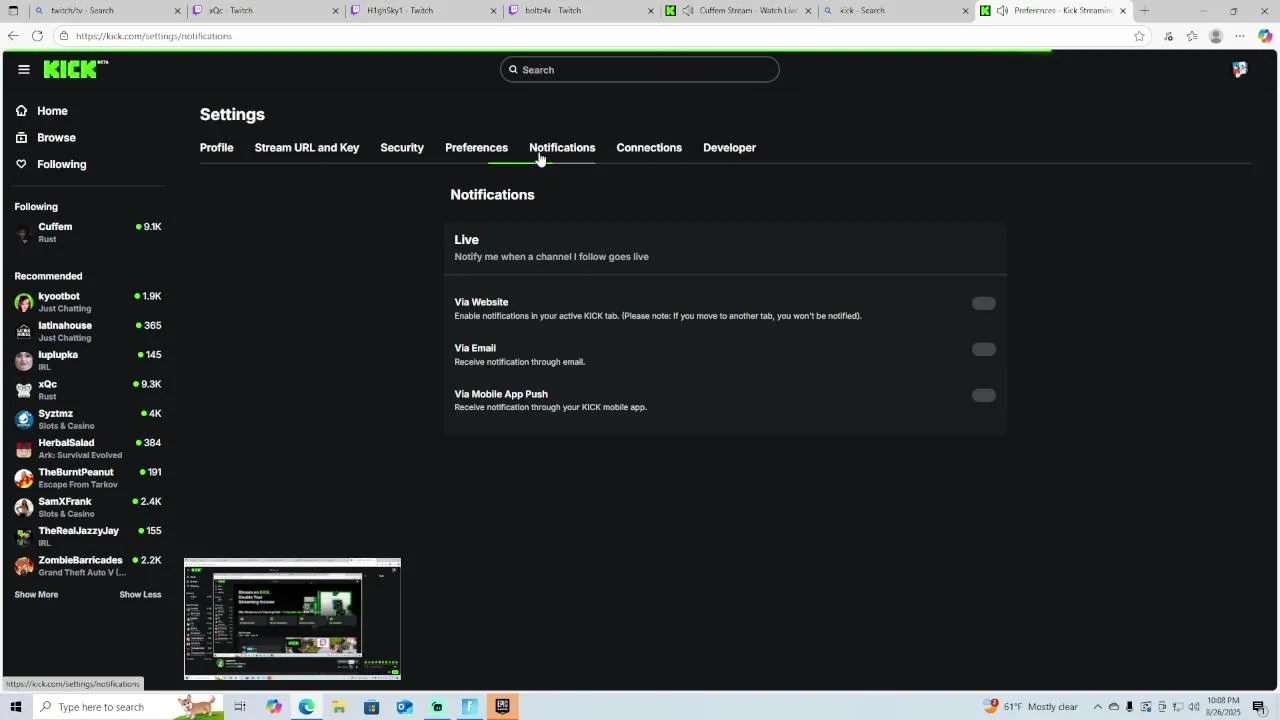Click the mini stream preview thumbnail
Screen dimensions: 1280x720
[292, 619]
